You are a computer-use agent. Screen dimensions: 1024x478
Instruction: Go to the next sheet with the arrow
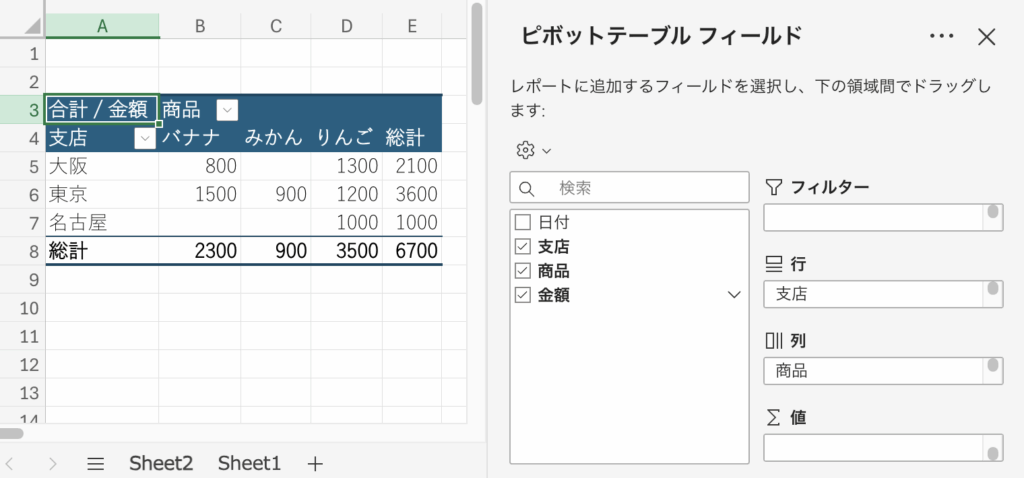click(52, 463)
